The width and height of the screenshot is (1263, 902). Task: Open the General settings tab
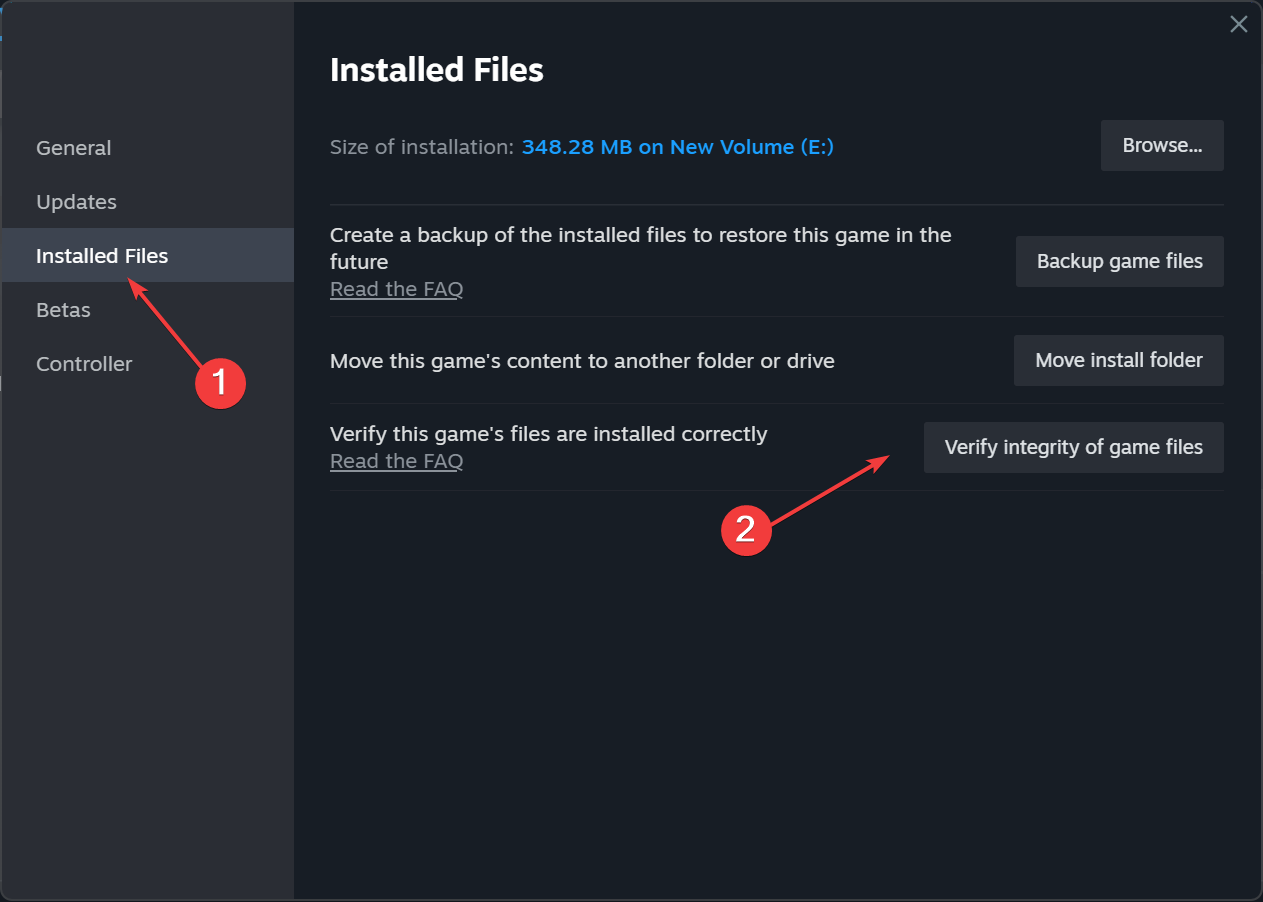[x=74, y=148]
